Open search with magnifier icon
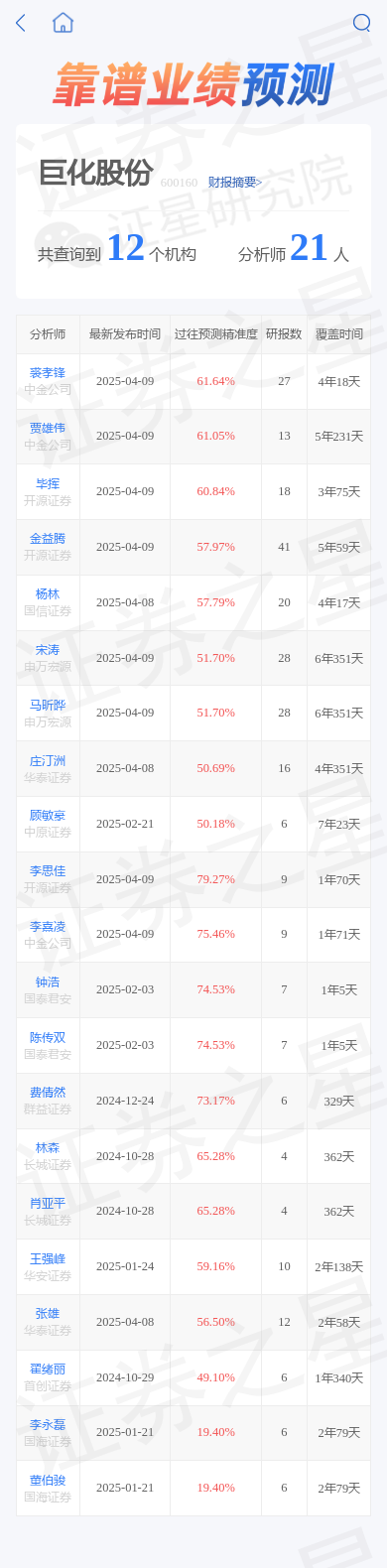 362,23
